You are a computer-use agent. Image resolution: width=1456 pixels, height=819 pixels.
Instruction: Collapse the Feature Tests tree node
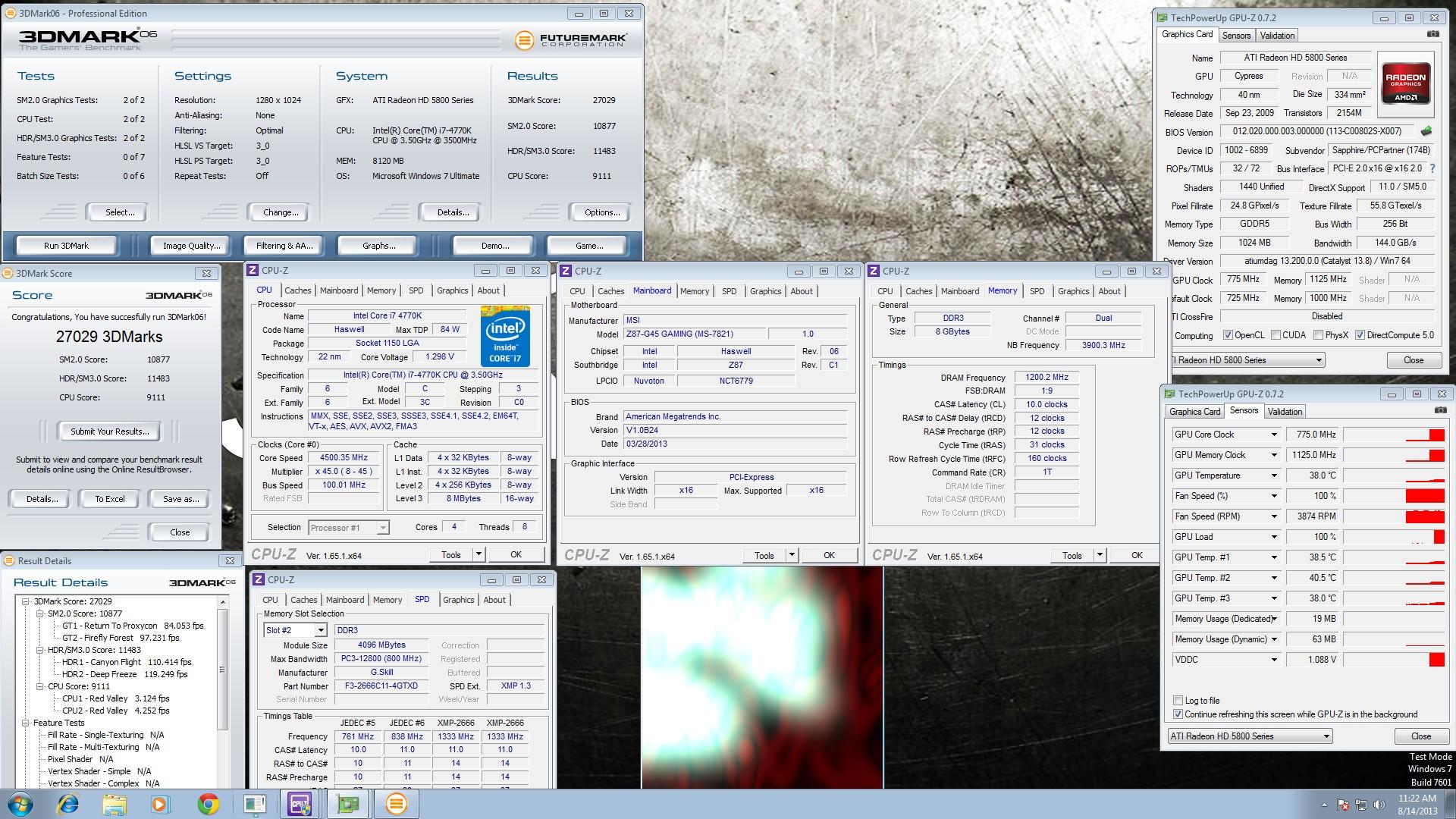pos(26,723)
